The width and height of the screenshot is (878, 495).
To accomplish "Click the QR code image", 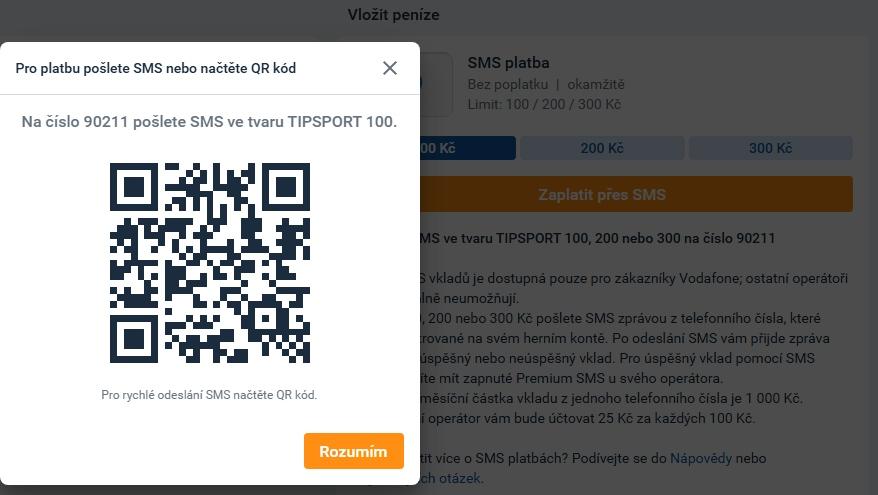I will click(x=209, y=263).
